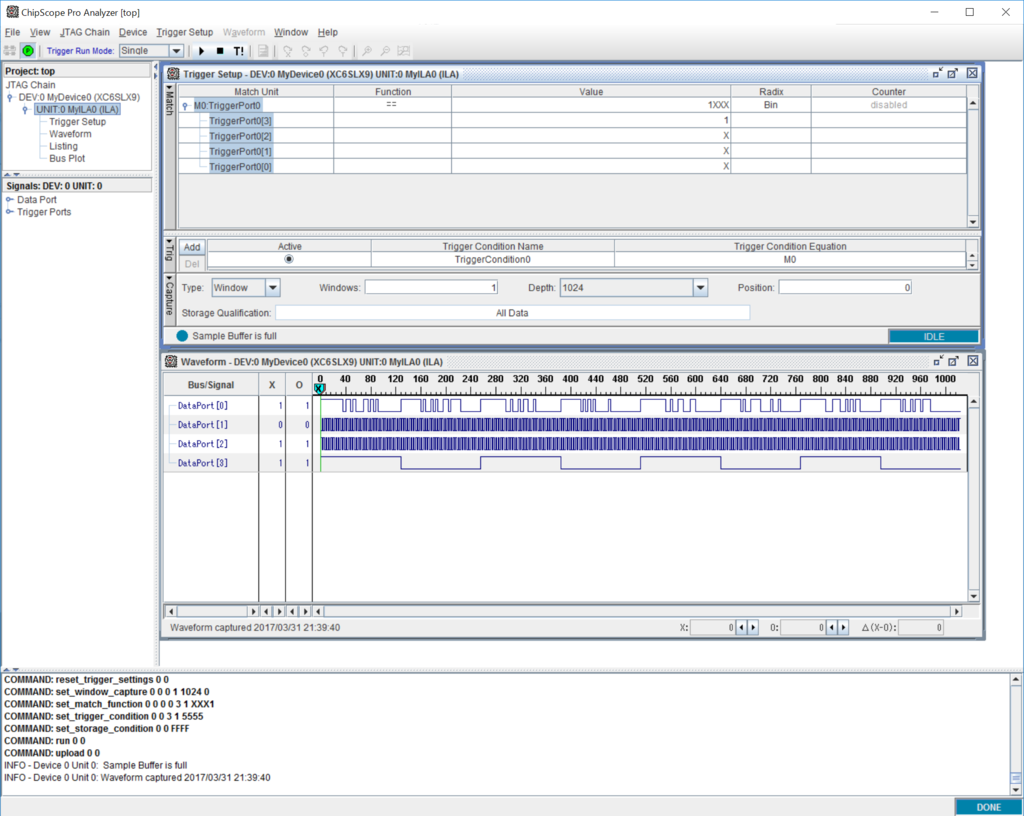Open the View menu
The image size is (1024, 816).
[x=40, y=32]
